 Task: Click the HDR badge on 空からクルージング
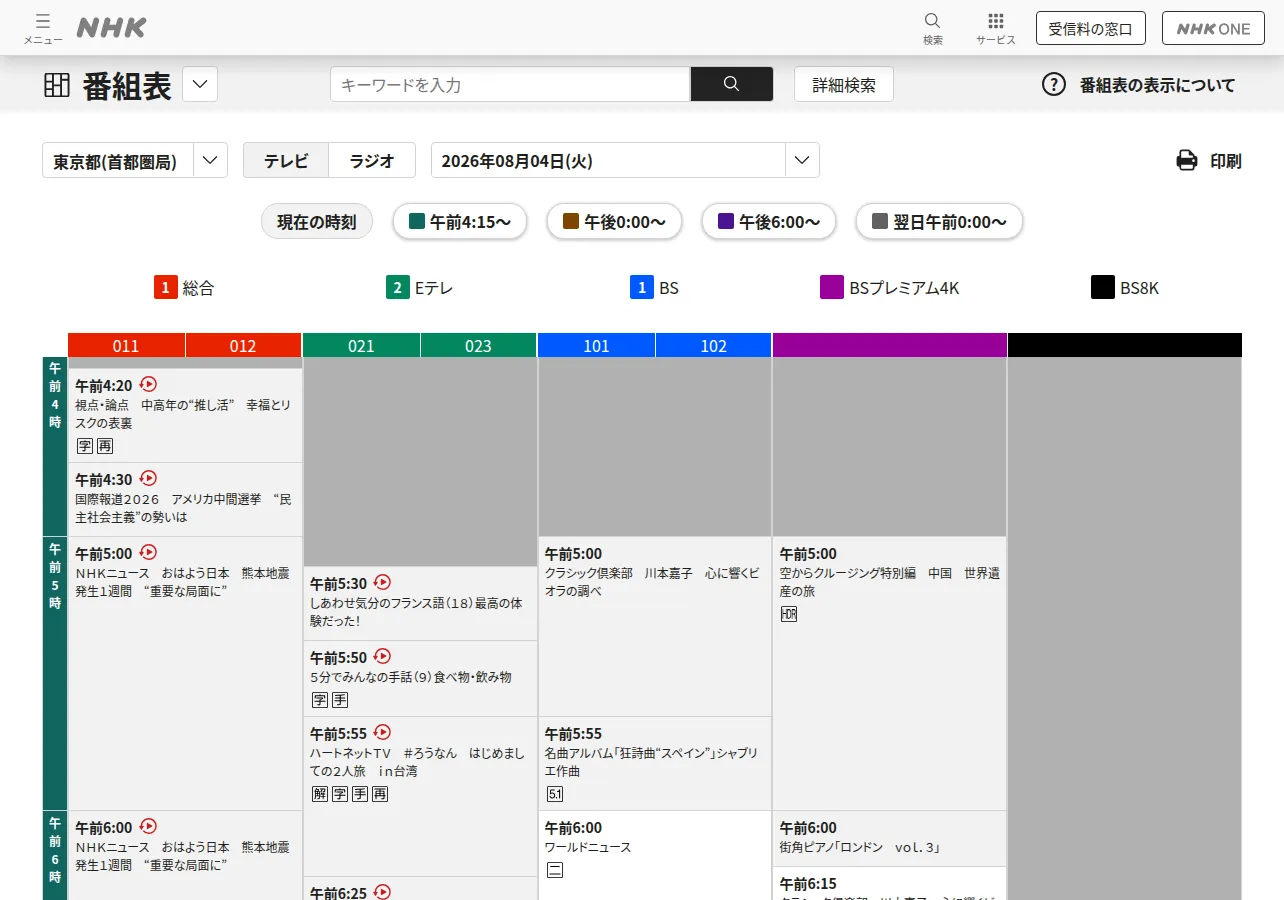point(789,614)
